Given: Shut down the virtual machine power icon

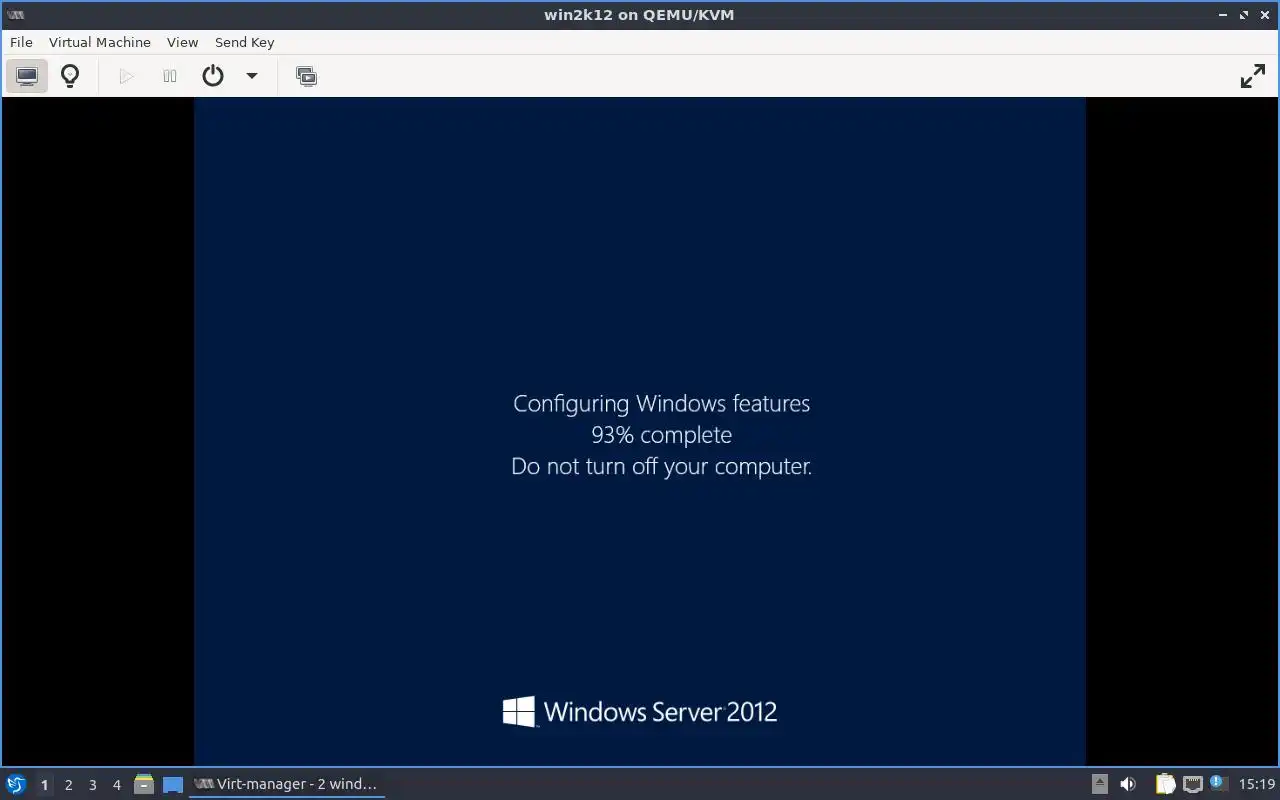Looking at the screenshot, I should tap(213, 76).
